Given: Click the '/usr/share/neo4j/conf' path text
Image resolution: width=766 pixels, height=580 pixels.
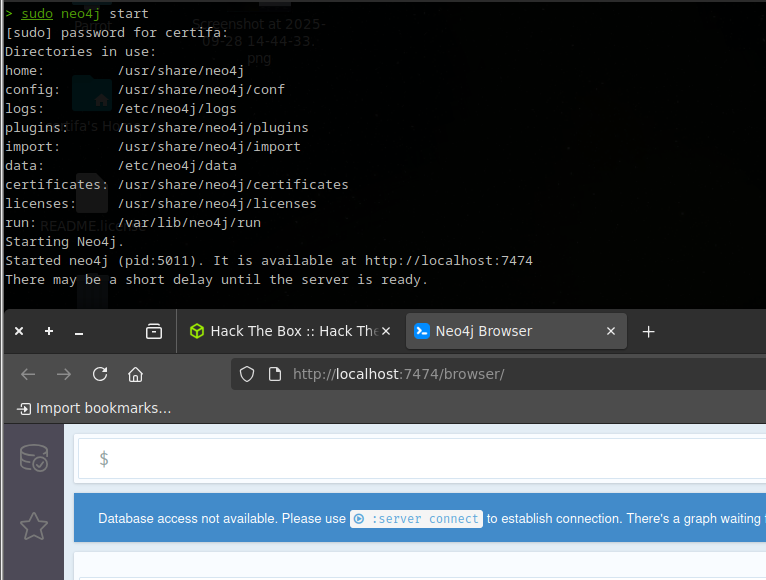Looking at the screenshot, I should point(201,90).
